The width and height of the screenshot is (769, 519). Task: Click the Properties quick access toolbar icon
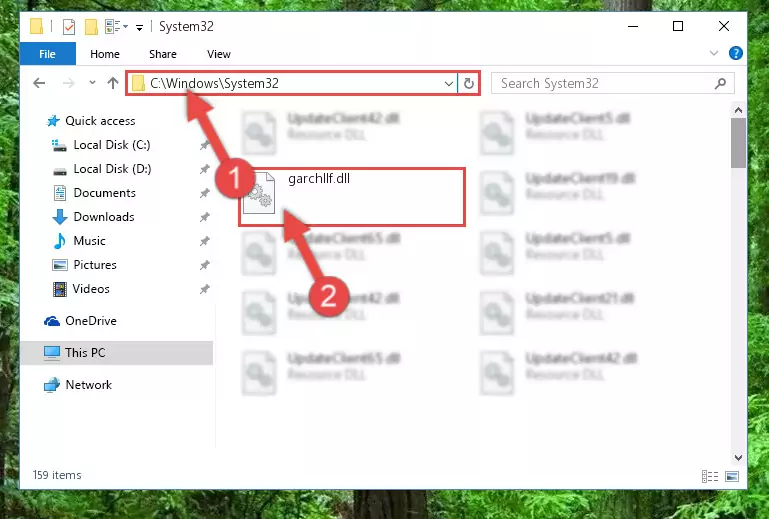(69, 26)
